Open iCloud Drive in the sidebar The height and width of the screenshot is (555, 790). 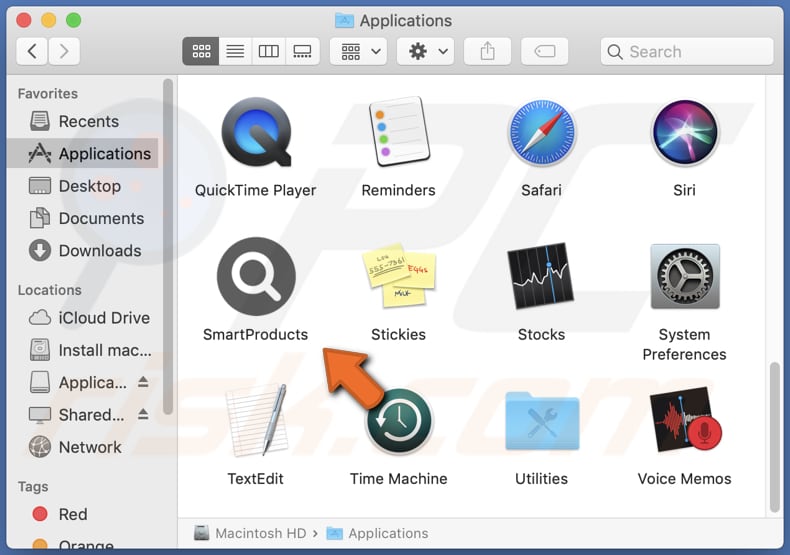(83, 318)
